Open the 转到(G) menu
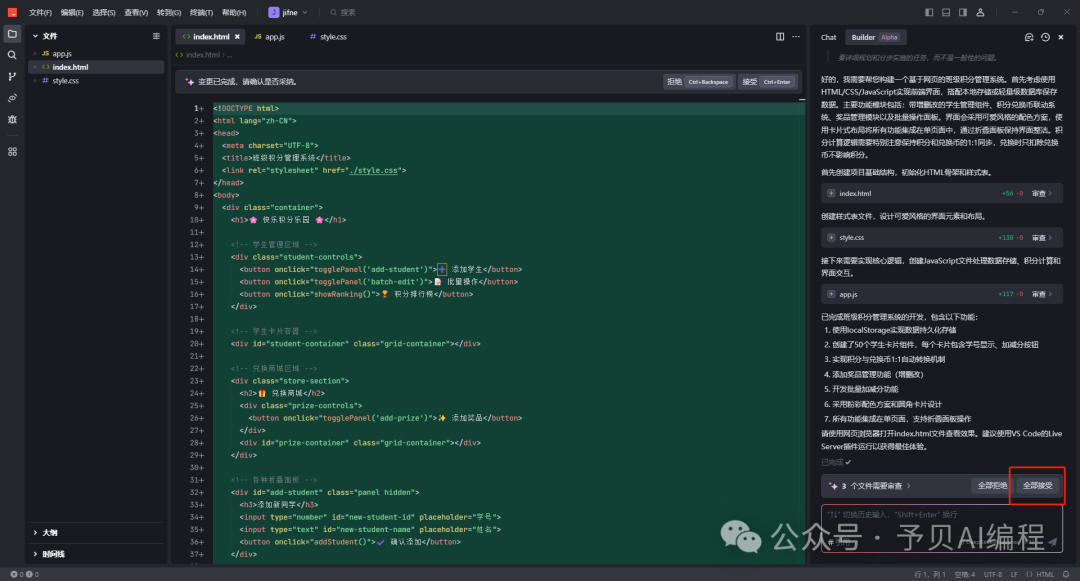 pos(169,12)
